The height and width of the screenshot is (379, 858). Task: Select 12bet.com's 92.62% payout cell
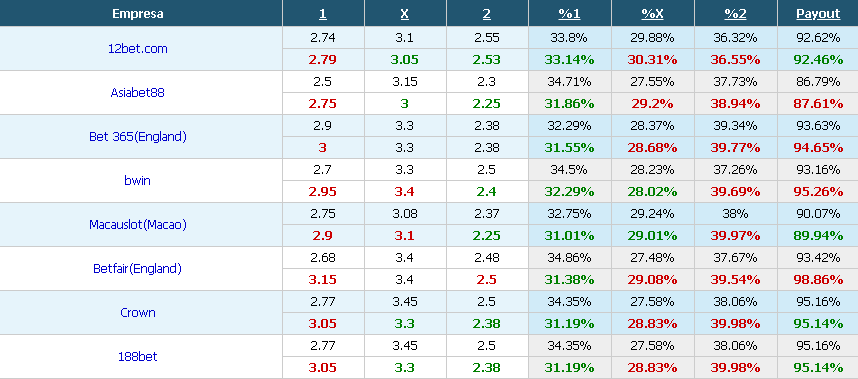tap(818, 38)
